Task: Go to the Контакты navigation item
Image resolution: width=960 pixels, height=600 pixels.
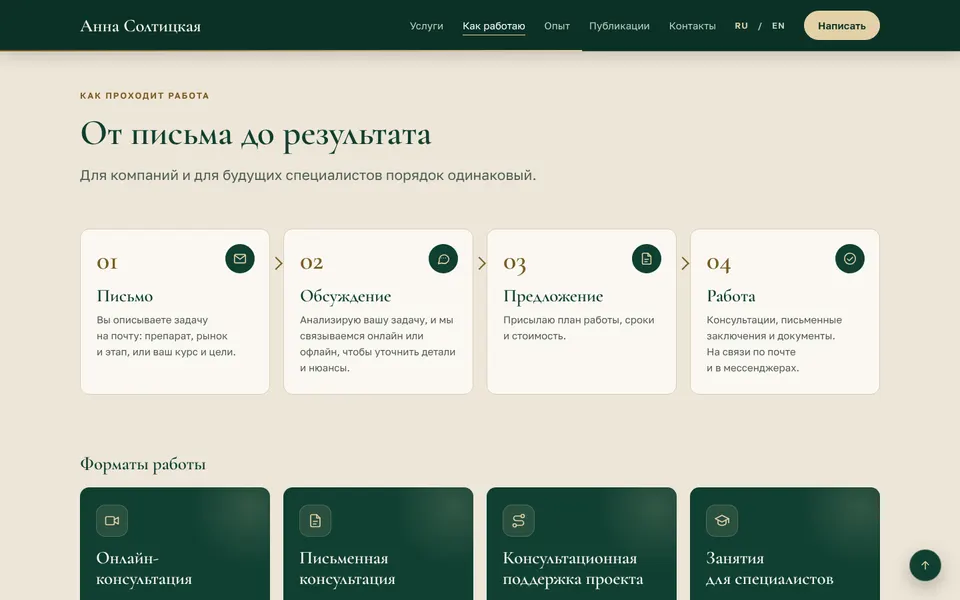Action: (692, 26)
